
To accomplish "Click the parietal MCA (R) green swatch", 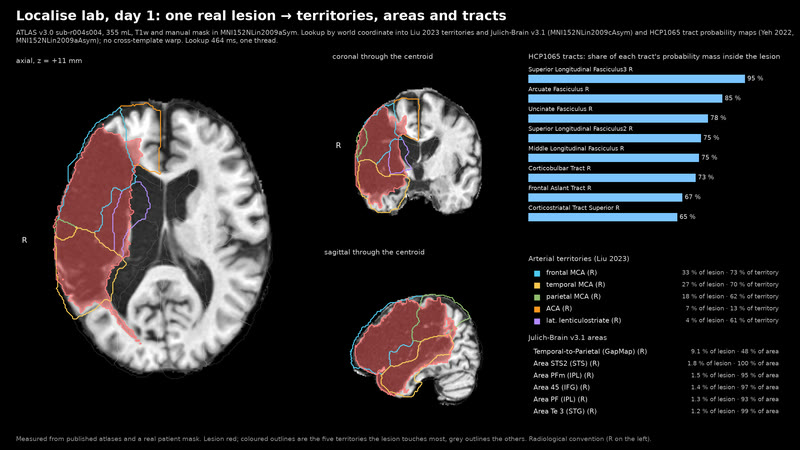I will coord(537,297).
